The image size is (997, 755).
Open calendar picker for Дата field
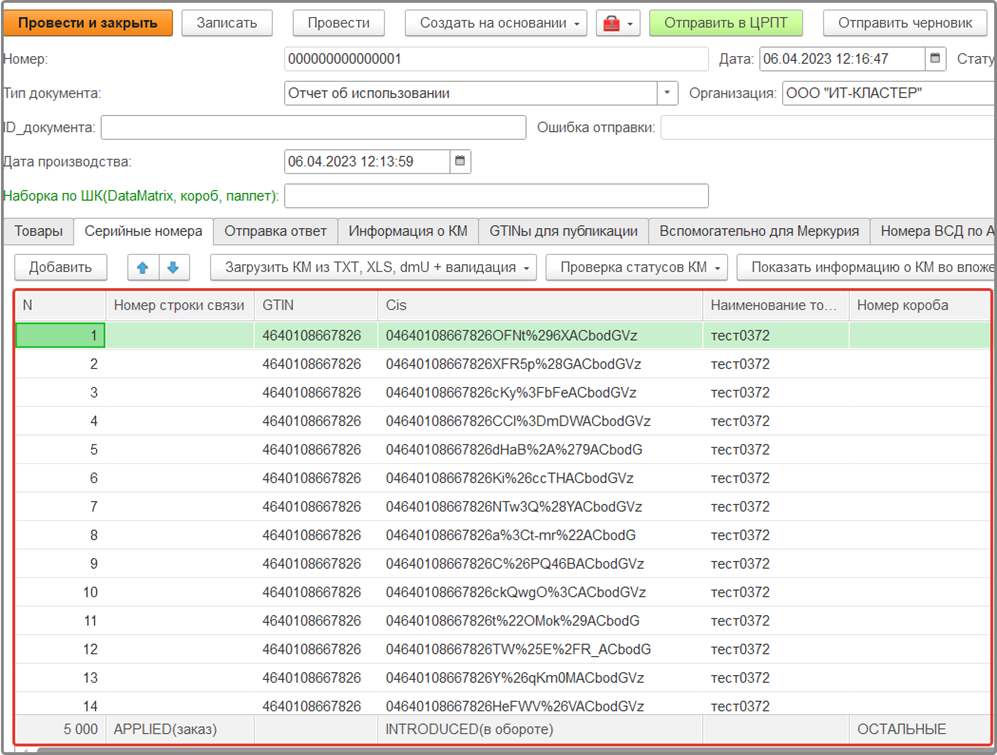tap(935, 59)
